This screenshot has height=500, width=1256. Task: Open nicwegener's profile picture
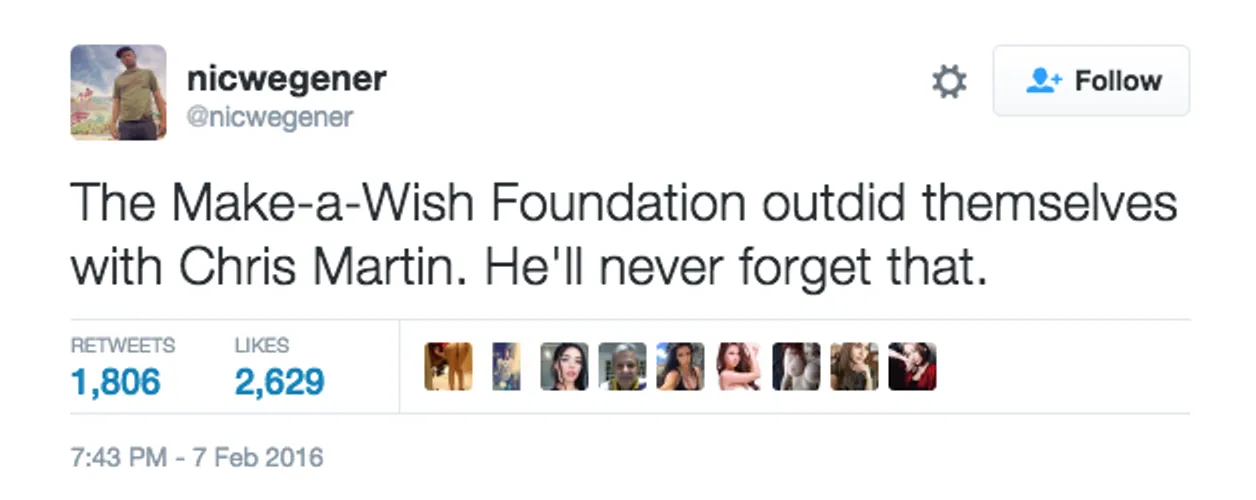pos(118,92)
